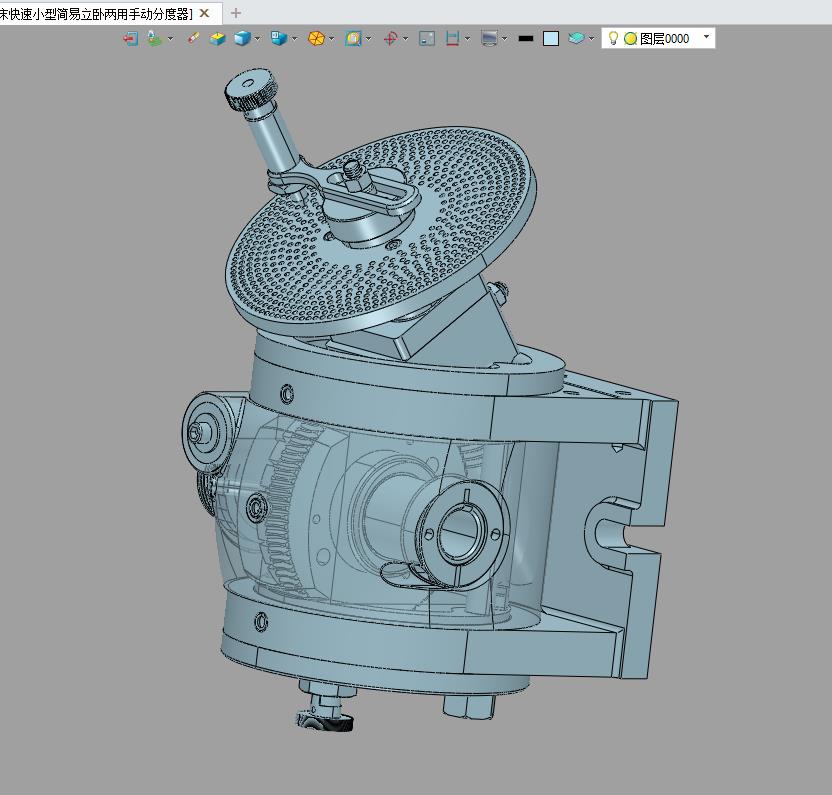Open the 图层0000 layer dropdown list
The height and width of the screenshot is (795, 832).
(706, 37)
